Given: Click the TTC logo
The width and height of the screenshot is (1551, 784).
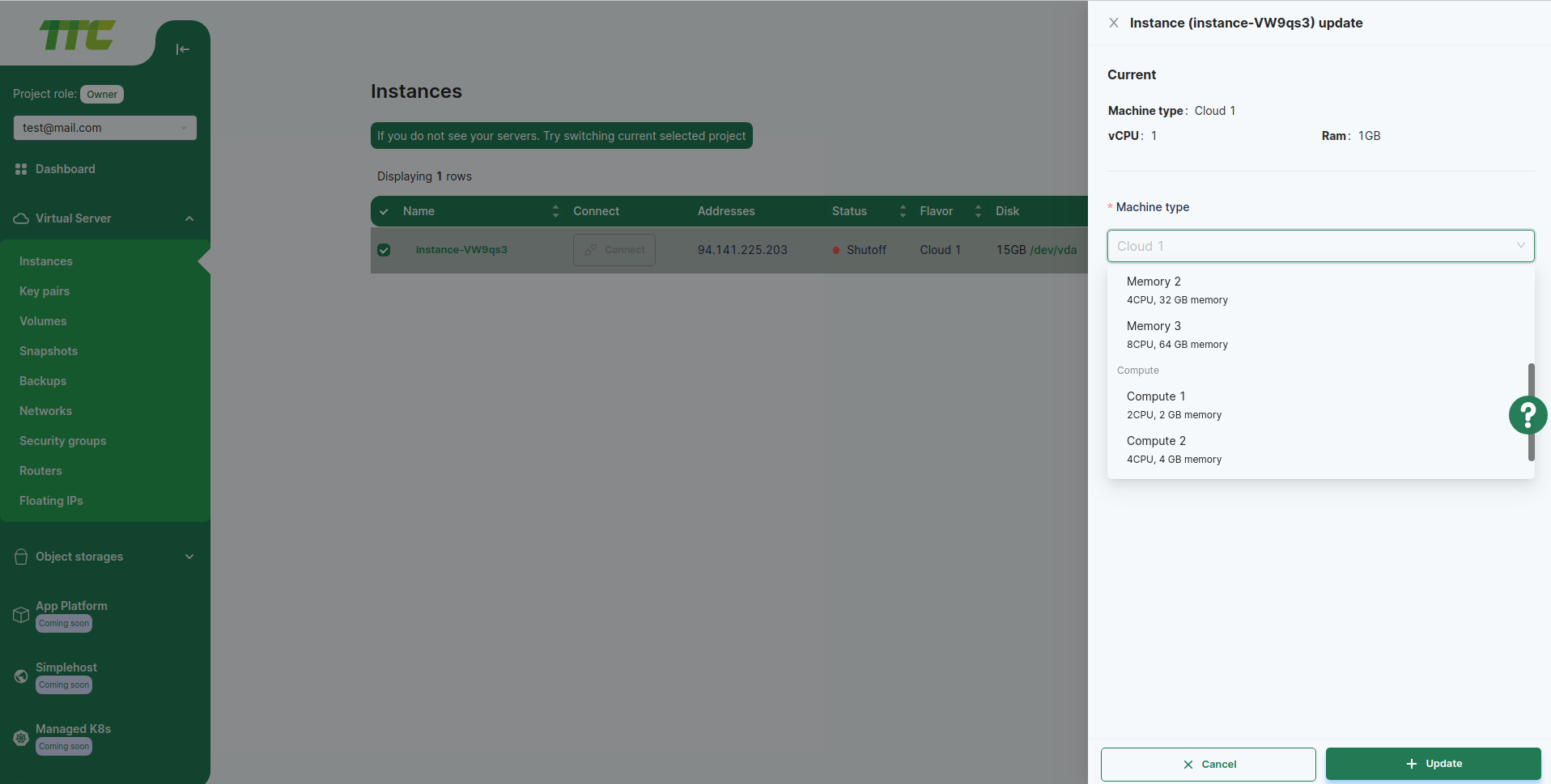Looking at the screenshot, I should click(77, 35).
